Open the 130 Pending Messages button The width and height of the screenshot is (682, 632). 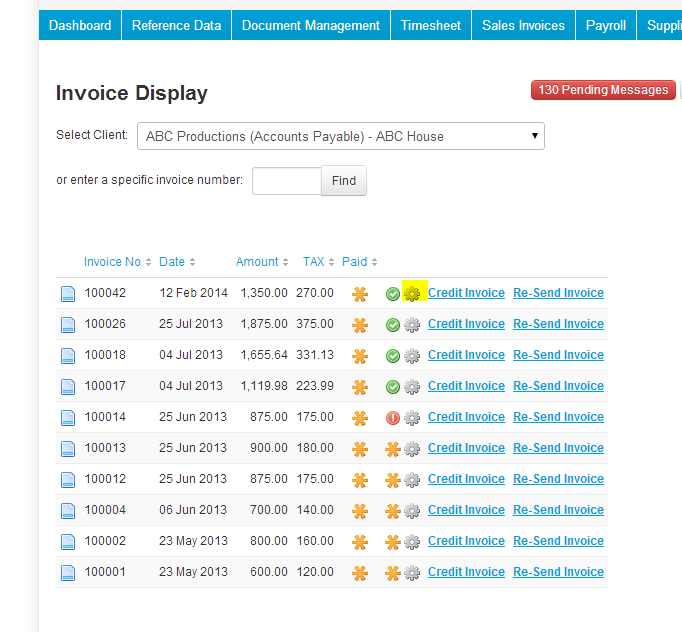[x=603, y=90]
